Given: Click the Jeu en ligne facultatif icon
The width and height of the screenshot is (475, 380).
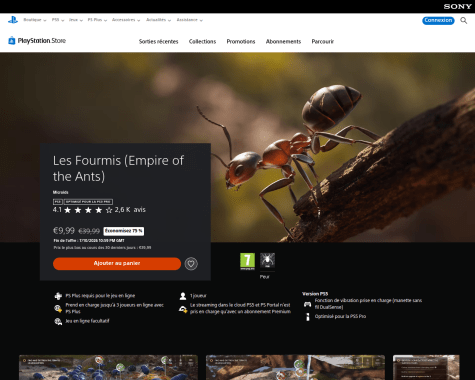Looking at the screenshot, I should coord(58,321).
